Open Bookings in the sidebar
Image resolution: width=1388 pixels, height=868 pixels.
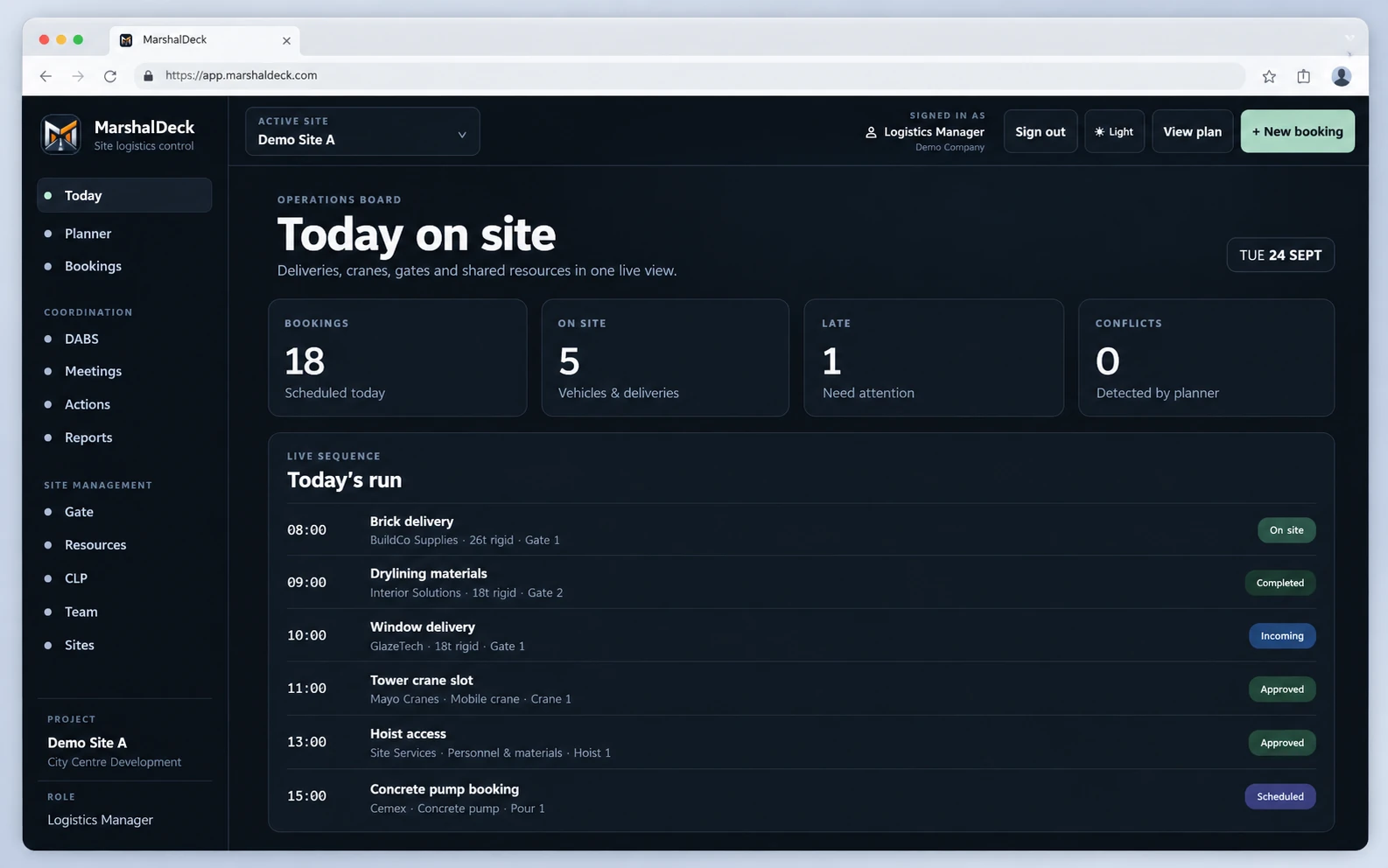pos(93,266)
